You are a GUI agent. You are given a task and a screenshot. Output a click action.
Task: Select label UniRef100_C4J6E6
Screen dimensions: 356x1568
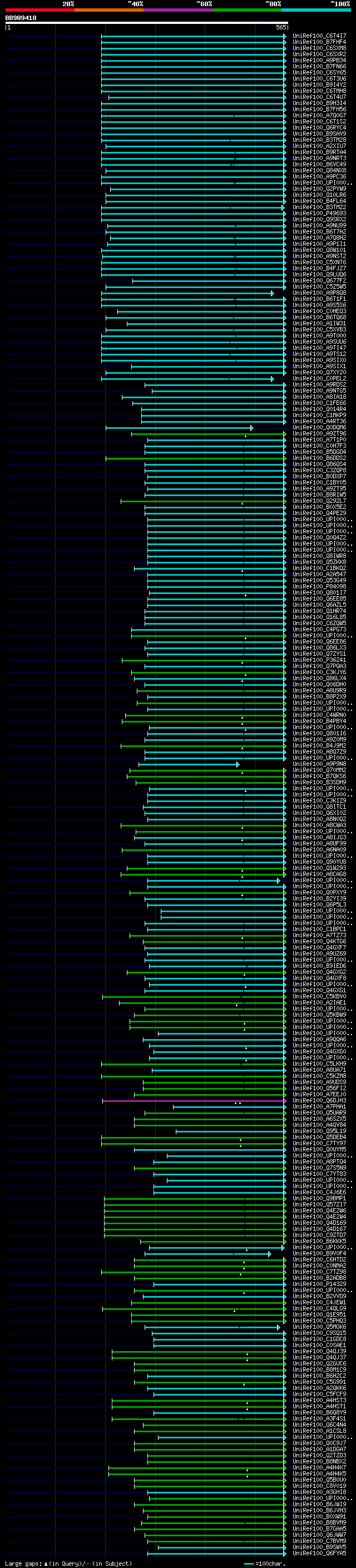click(319, 1193)
